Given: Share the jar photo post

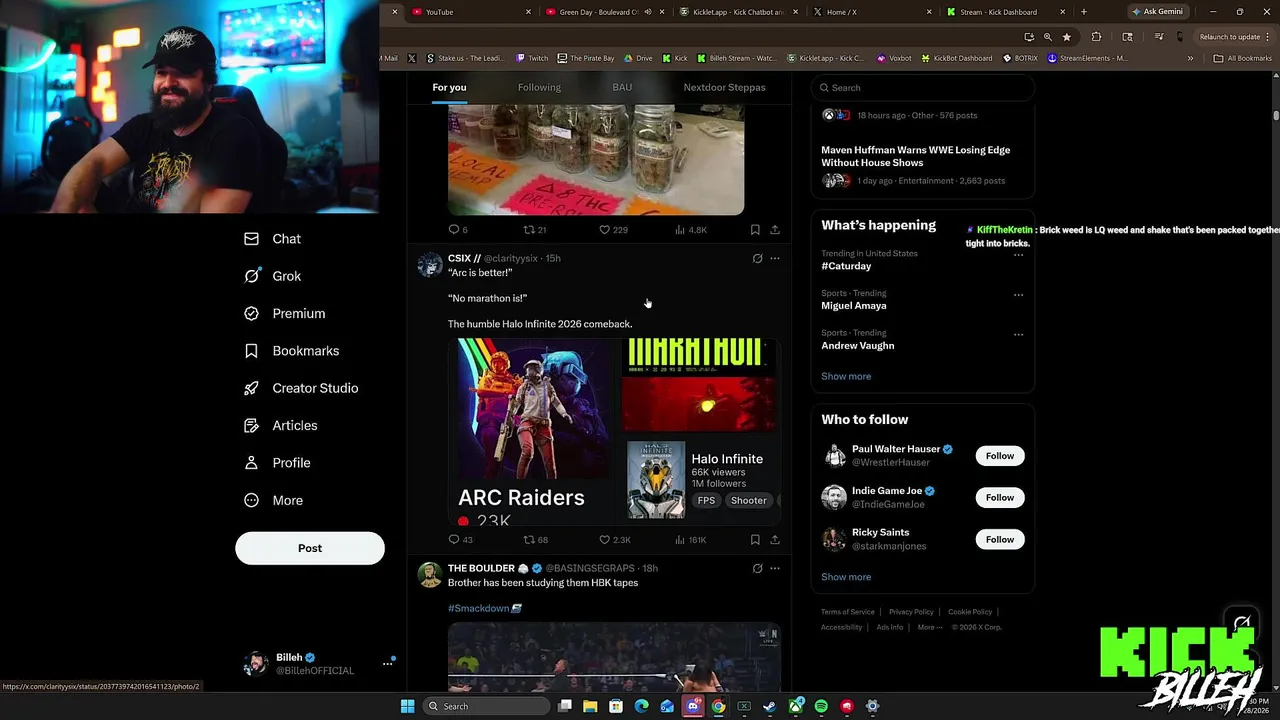Looking at the screenshot, I should click(x=775, y=230).
